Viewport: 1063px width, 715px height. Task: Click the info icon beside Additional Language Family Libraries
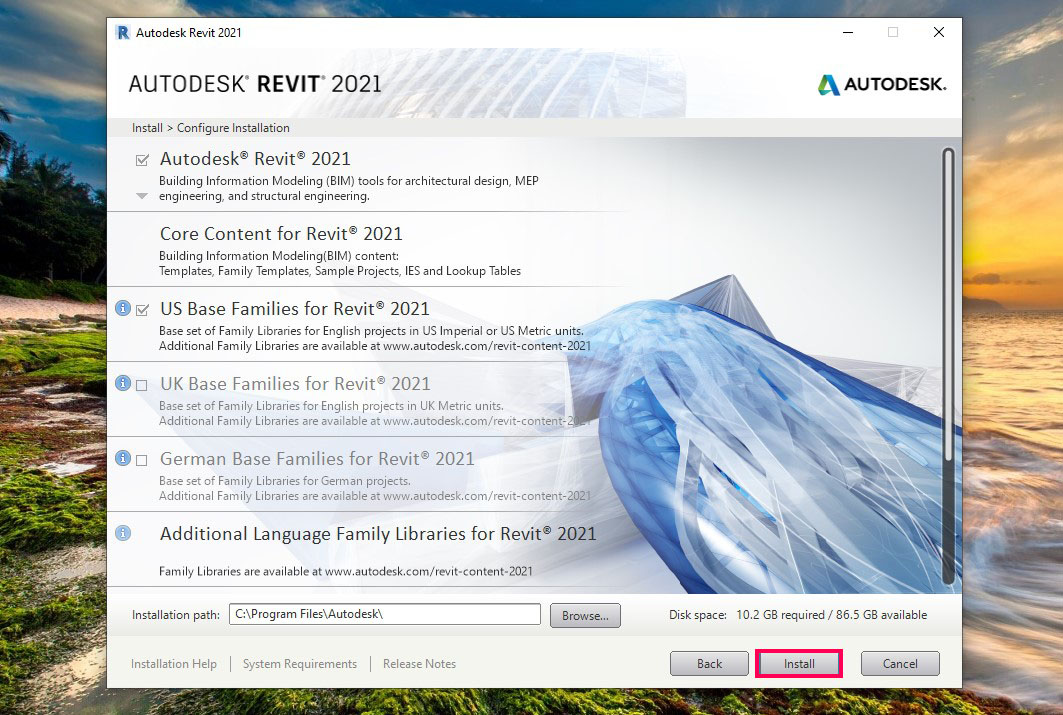point(123,534)
